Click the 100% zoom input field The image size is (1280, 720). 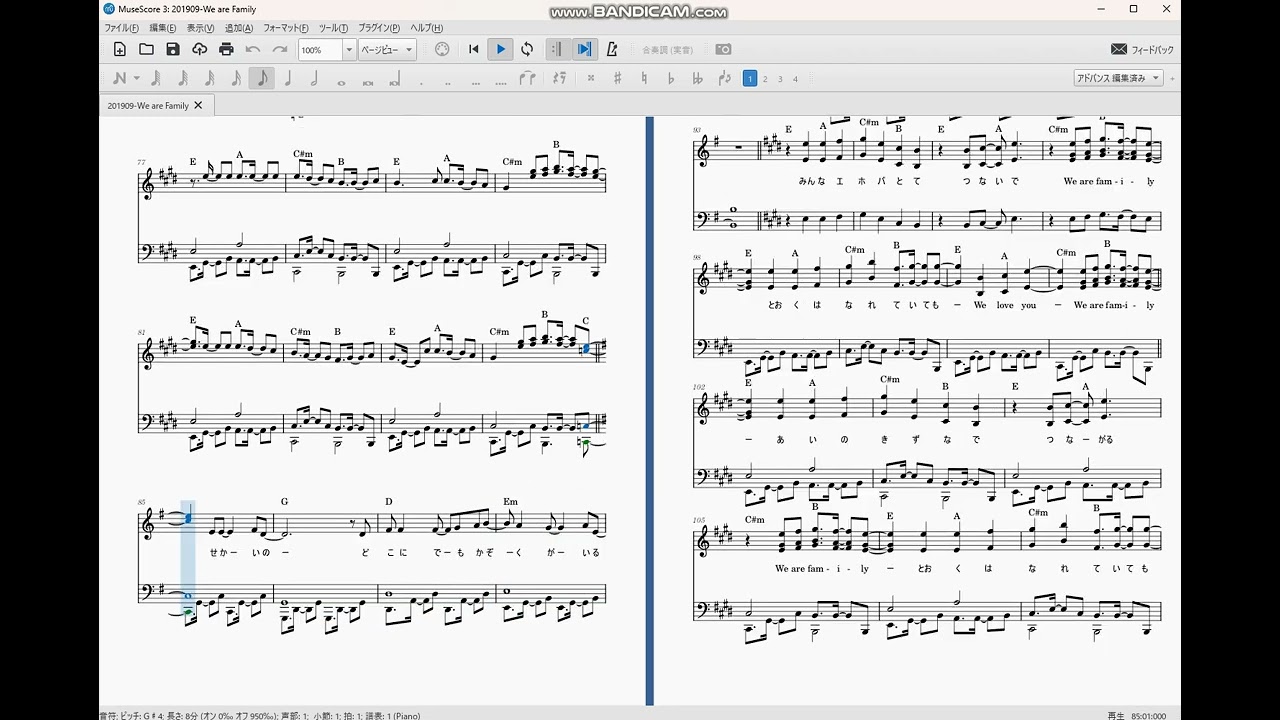pyautogui.click(x=320, y=49)
